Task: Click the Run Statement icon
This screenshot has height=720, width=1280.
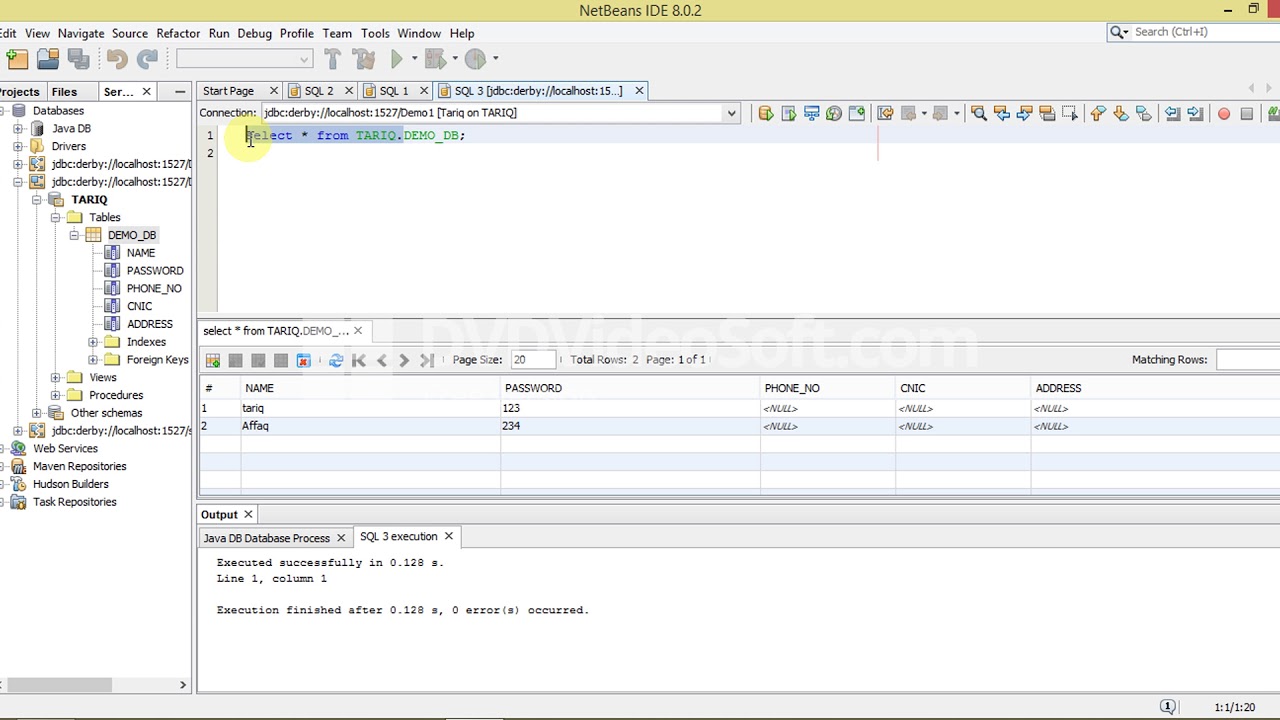Action: (789, 113)
